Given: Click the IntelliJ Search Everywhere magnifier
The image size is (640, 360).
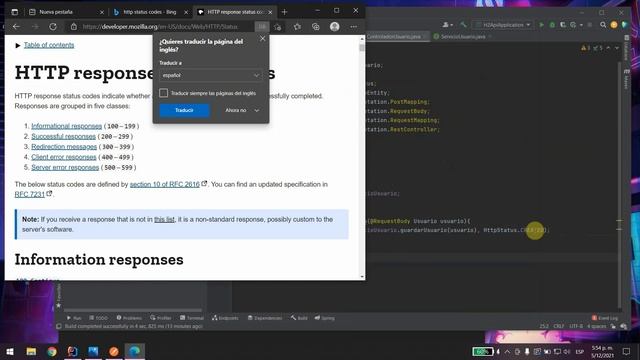Looking at the screenshot, I should tap(603, 25).
